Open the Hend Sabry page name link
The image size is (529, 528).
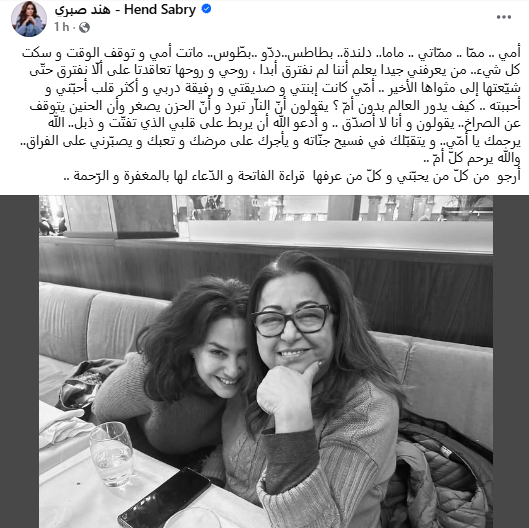coord(160,10)
